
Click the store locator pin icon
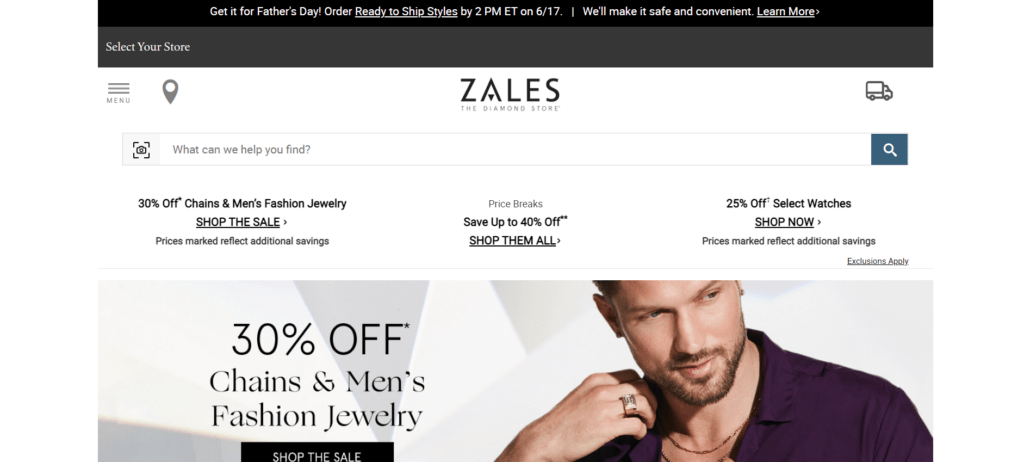[170, 92]
